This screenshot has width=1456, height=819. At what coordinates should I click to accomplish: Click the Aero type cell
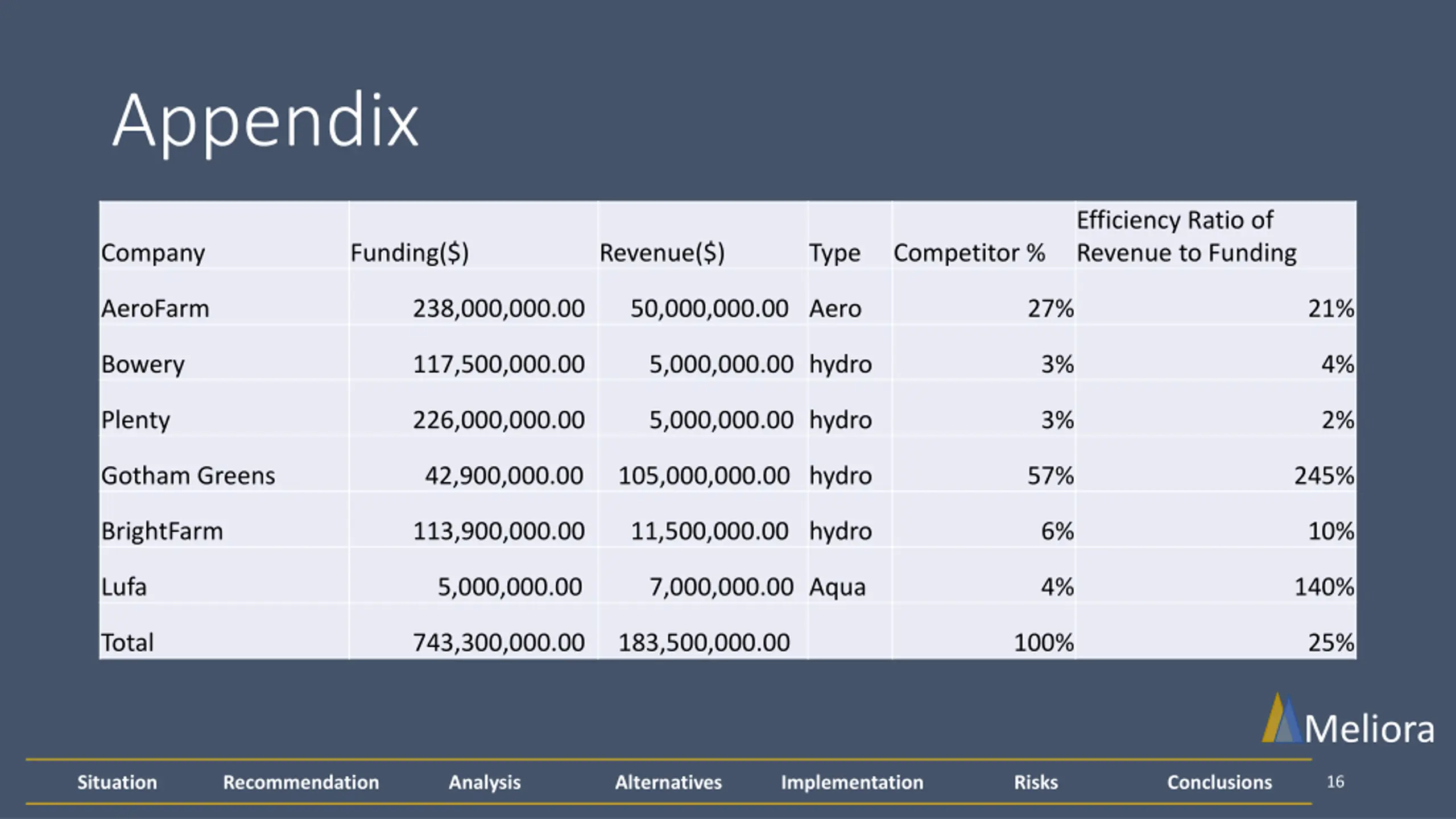(835, 309)
